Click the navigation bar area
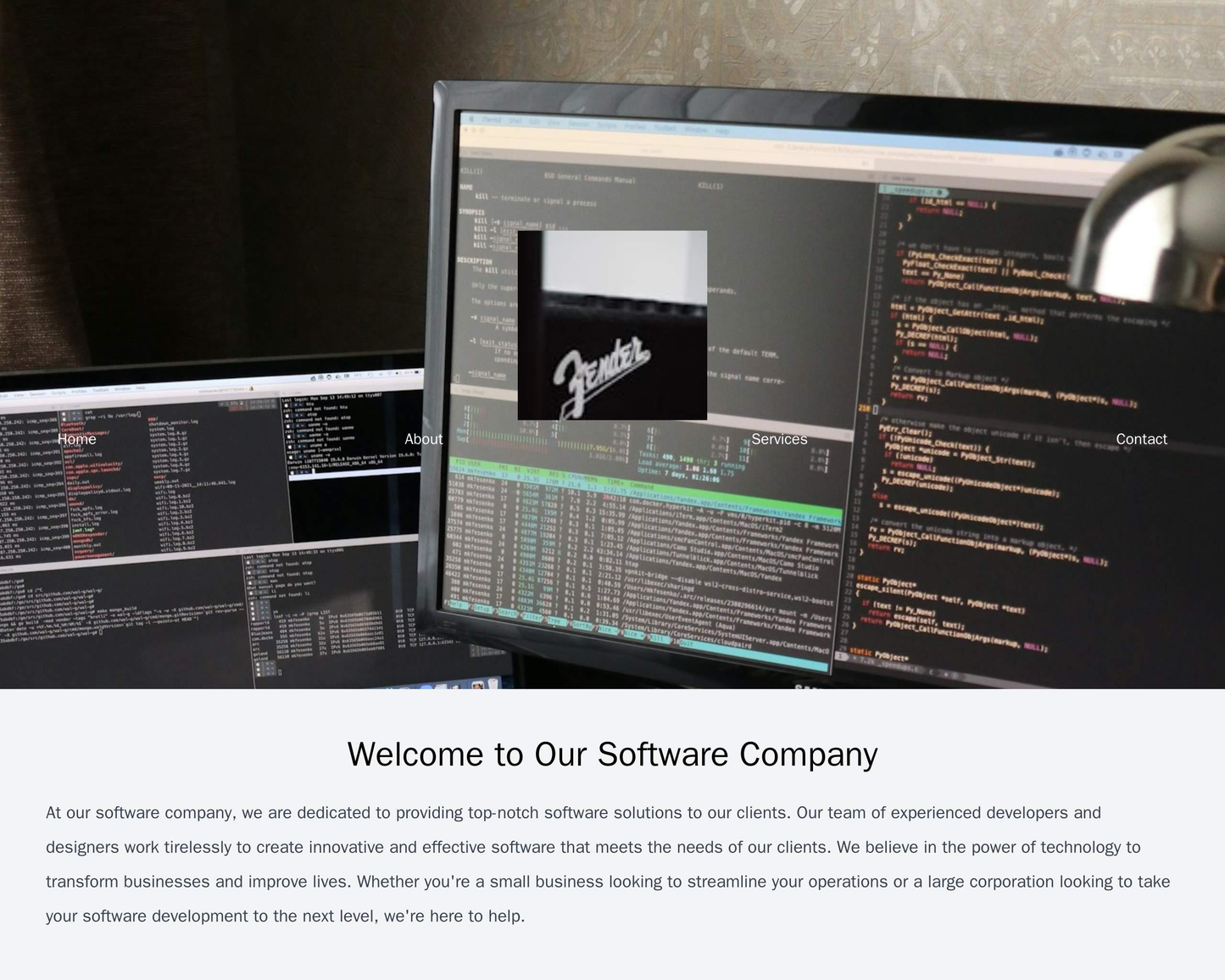 [x=612, y=438]
